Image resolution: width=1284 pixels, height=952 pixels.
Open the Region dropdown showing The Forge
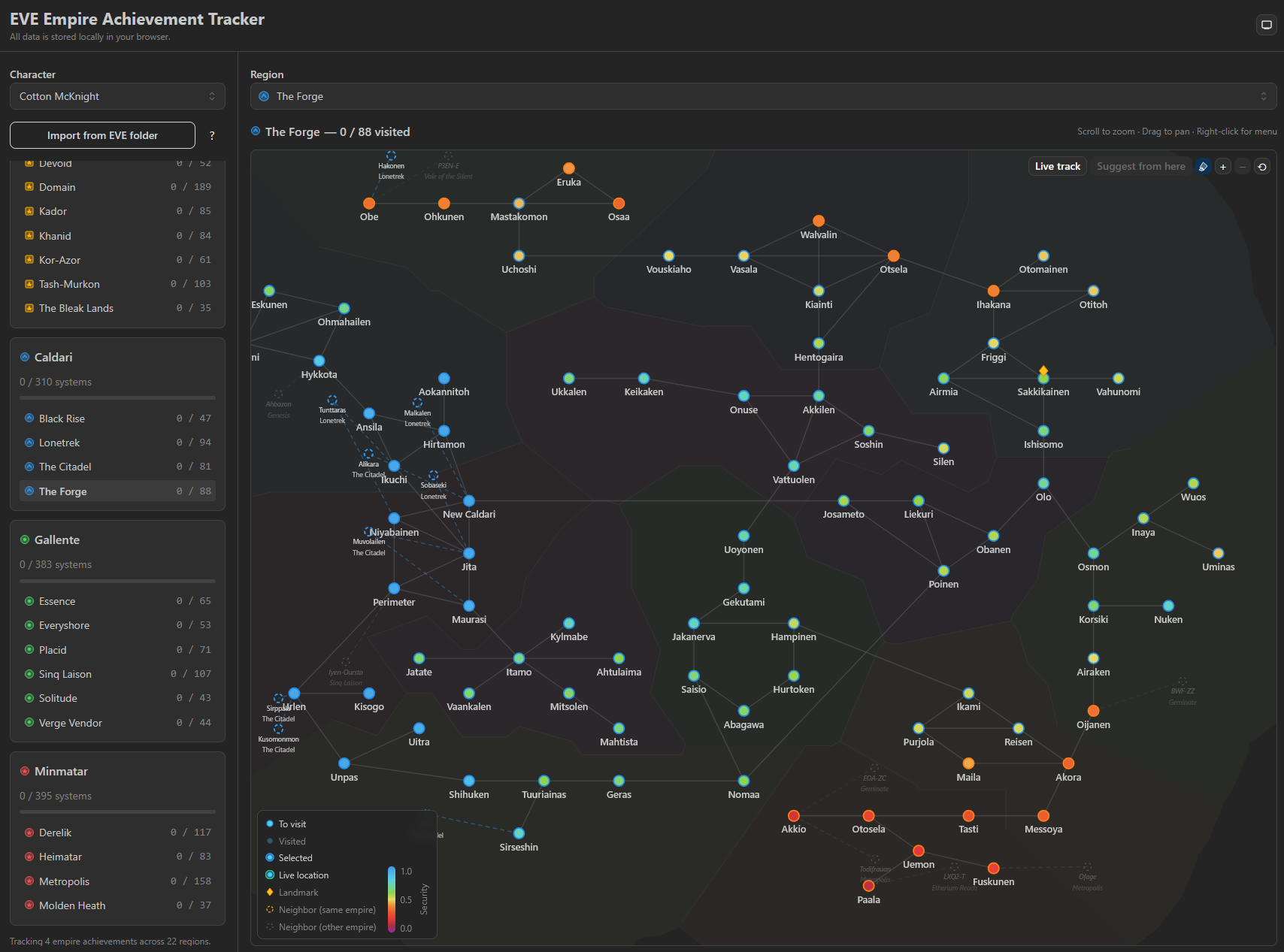click(x=764, y=96)
